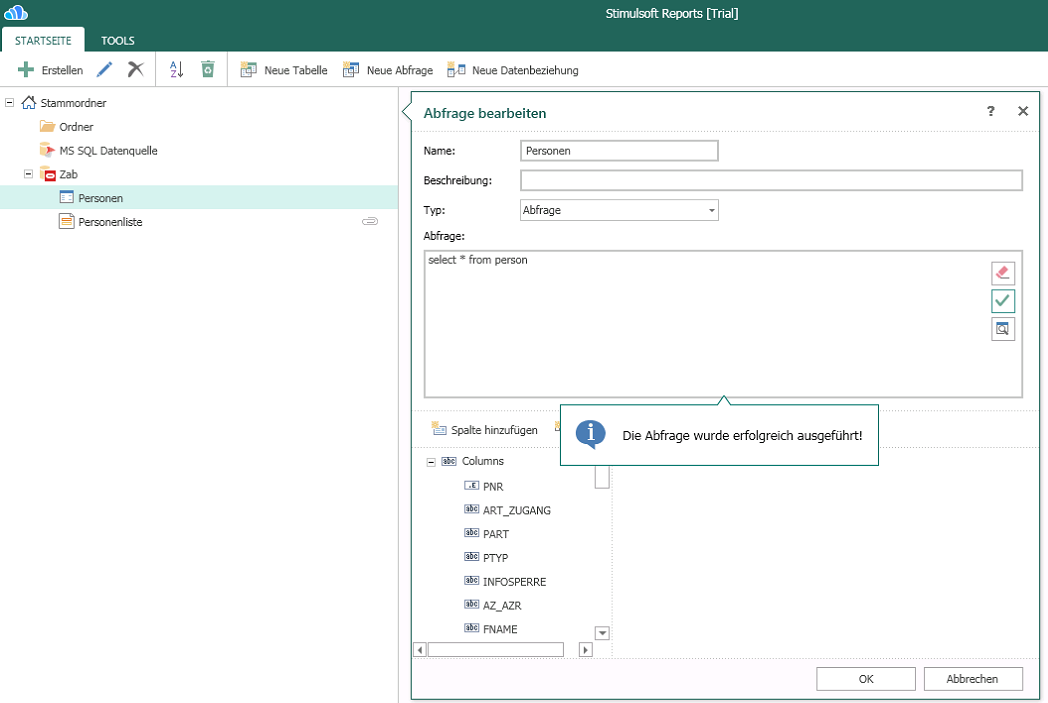Confirm the dialog with OK
This screenshot has height=703, width=1048.
(866, 679)
